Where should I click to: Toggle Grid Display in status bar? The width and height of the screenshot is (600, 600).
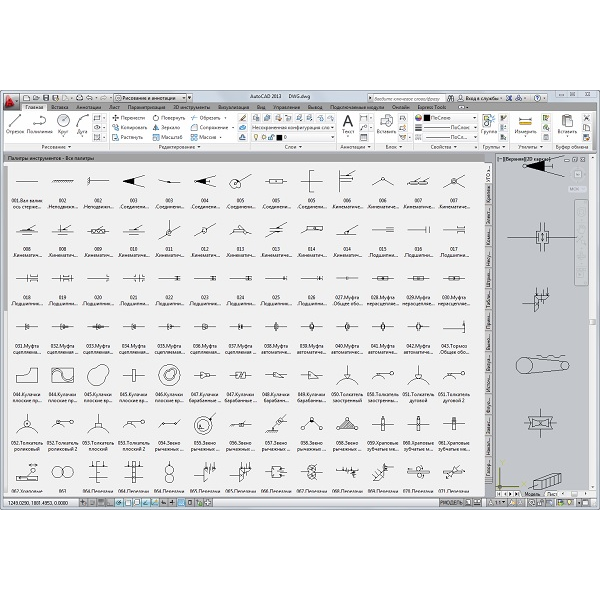(101, 502)
